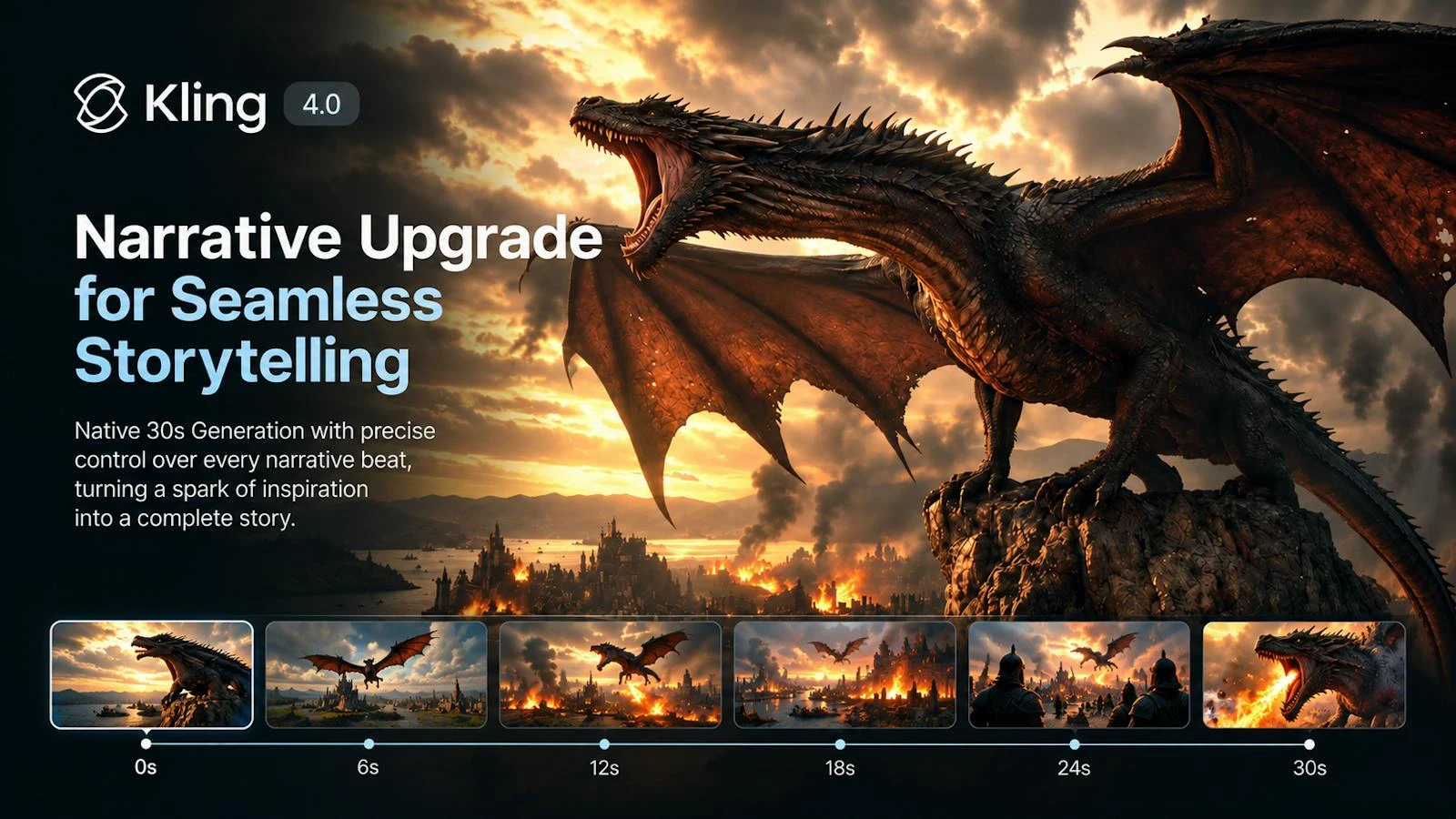Click "into a complete story." line
This screenshot has width=1456, height=819.
click(185, 518)
